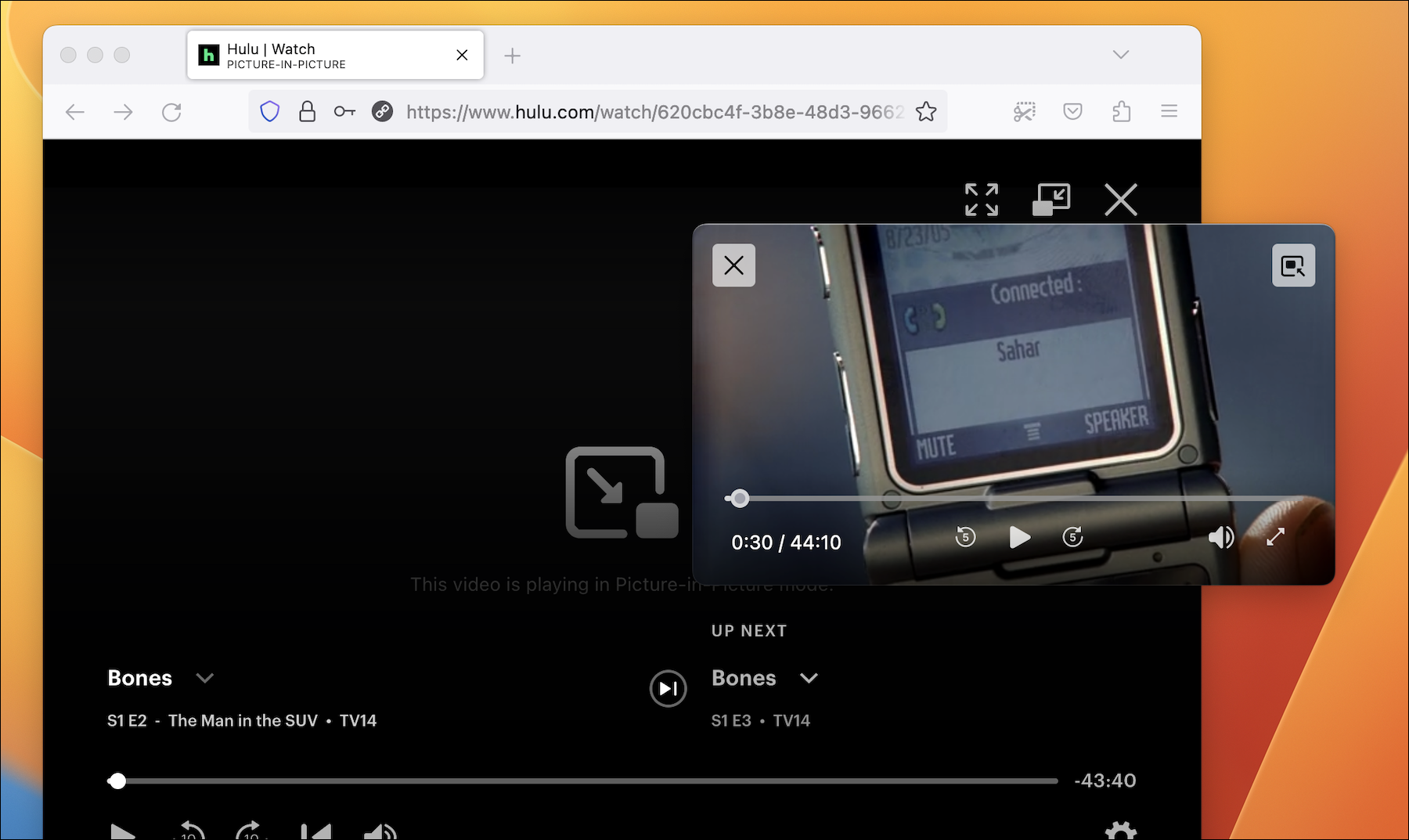
Task: Click the Bones current show title
Action: pyautogui.click(x=139, y=678)
